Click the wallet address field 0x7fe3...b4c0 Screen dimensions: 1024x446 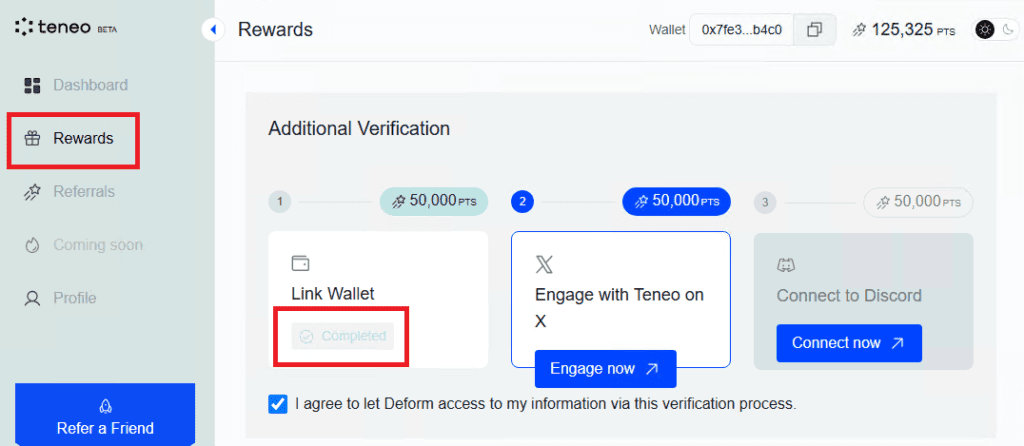coord(741,29)
